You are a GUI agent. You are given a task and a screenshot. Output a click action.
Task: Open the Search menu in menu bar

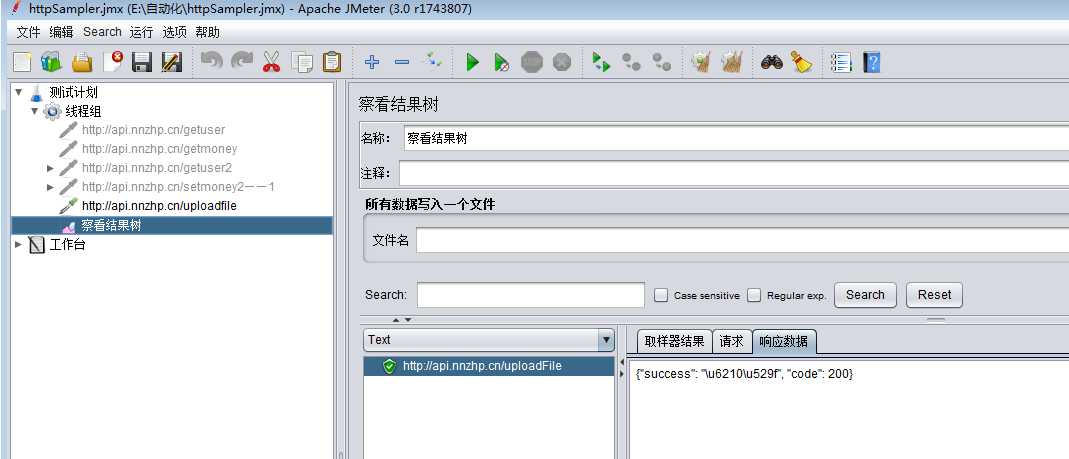[x=102, y=32]
